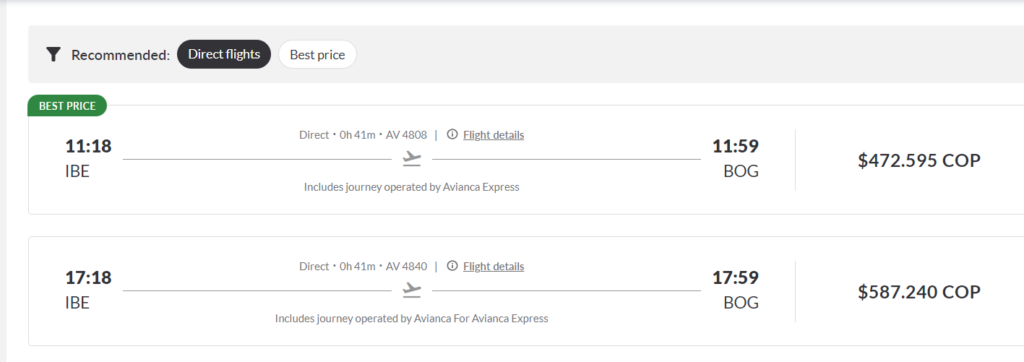
Task: Toggle the Direct flights filter
Action: pos(224,54)
